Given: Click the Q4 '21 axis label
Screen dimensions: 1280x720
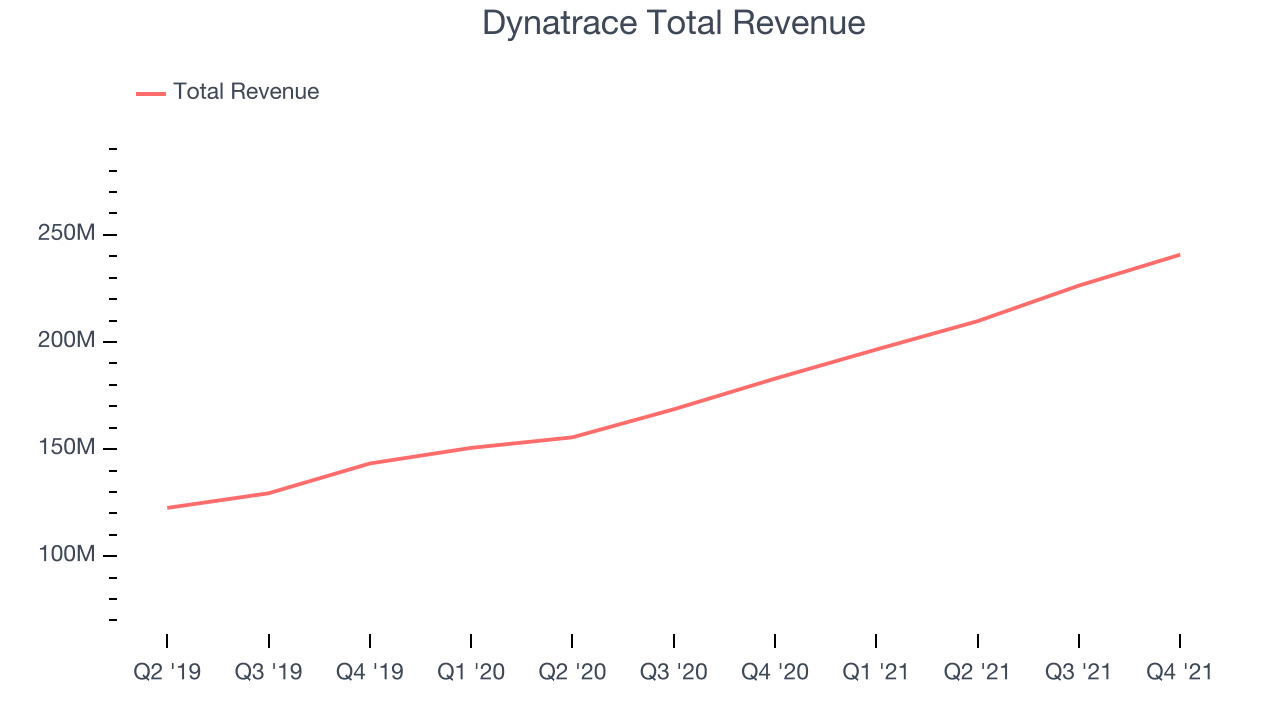Looking at the screenshot, I should click(x=1180, y=672).
